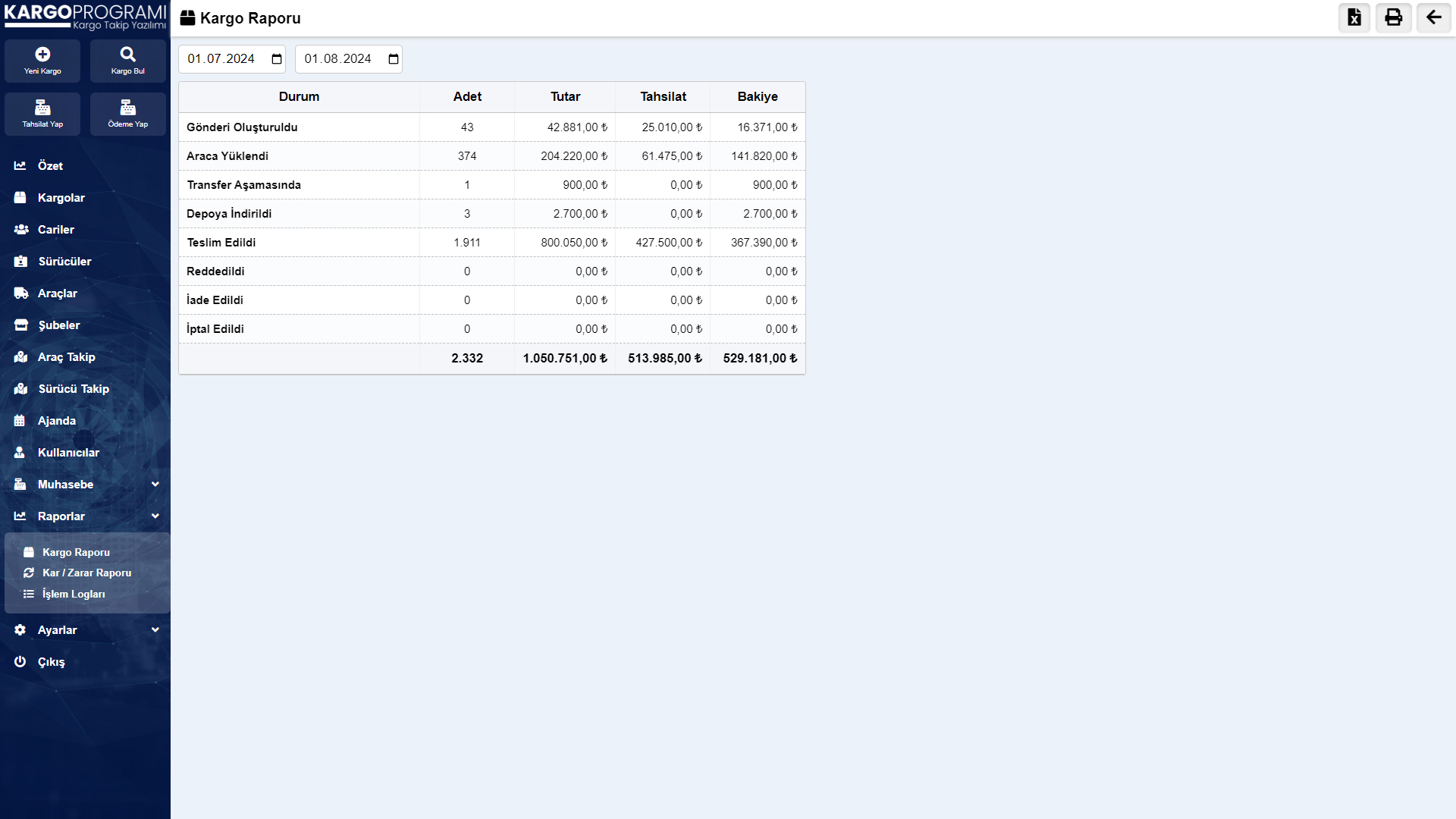The width and height of the screenshot is (1456, 819).
Task: Select the İptal Edildi row label
Action: (215, 329)
